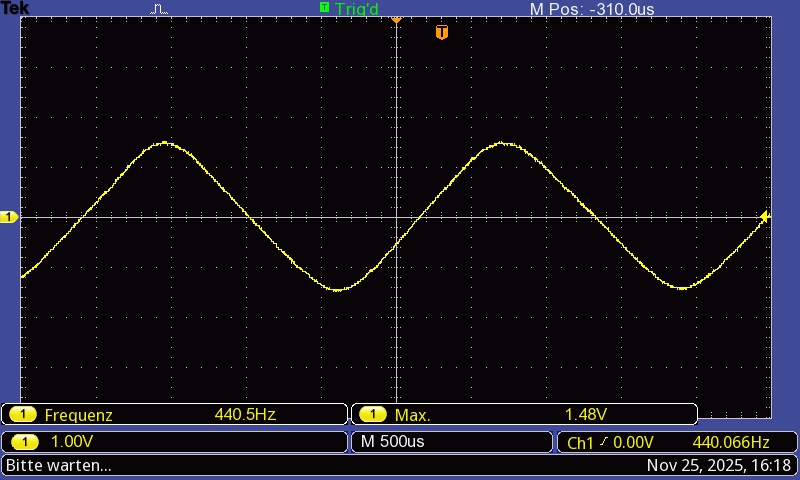Click the 1.48V maximum value
The image size is (800, 480).
point(586,415)
